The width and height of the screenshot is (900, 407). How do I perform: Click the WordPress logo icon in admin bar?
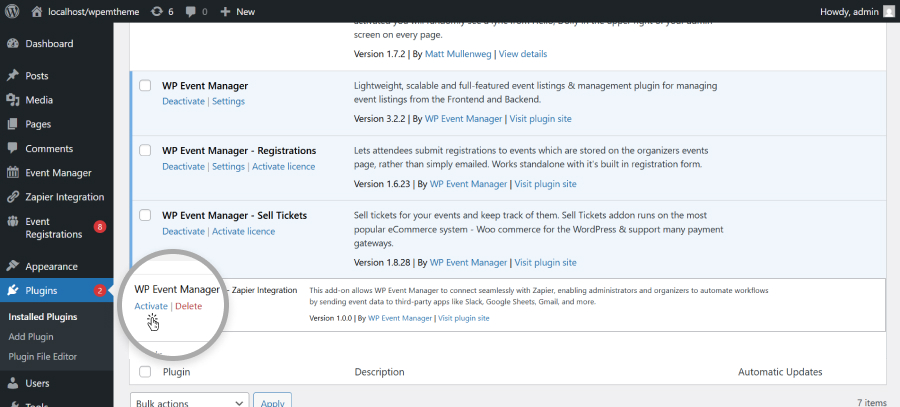click(x=13, y=12)
